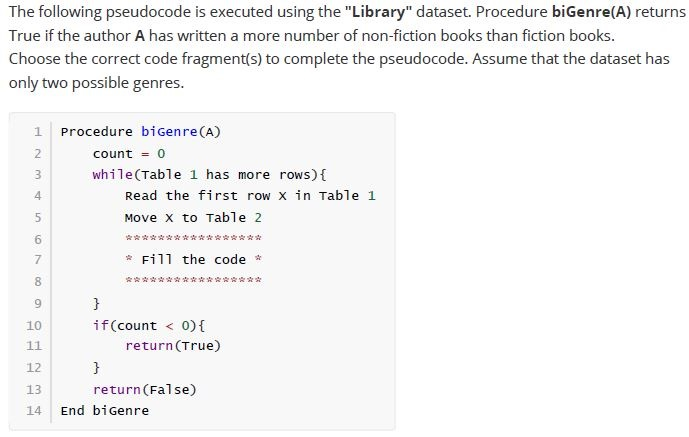Click line number 14 in the code gutter
This screenshot has width=689, height=437.
[x=34, y=411]
